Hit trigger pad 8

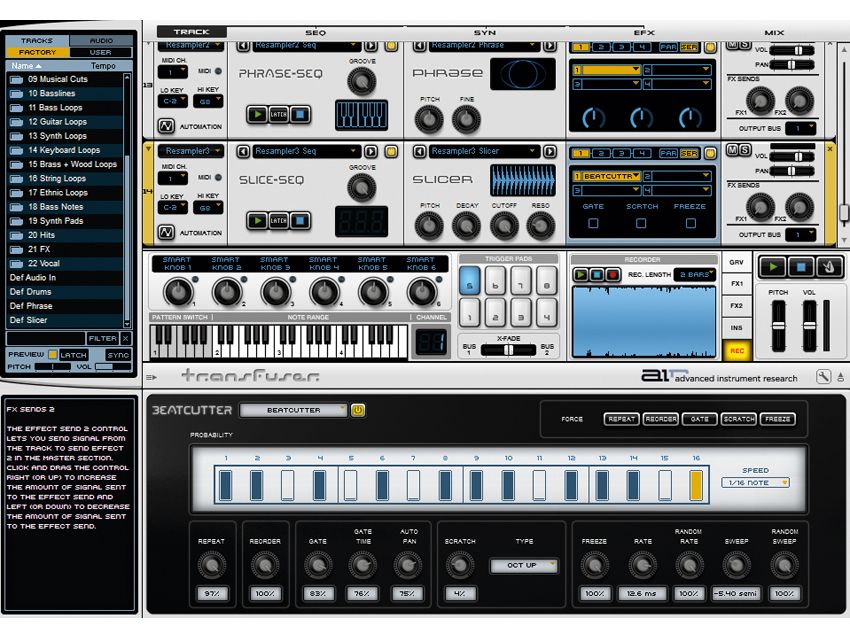546,281
